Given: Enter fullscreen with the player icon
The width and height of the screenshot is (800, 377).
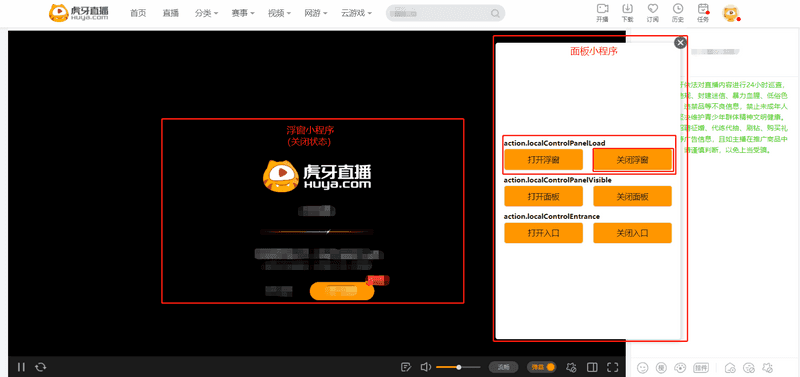Looking at the screenshot, I should [613, 367].
